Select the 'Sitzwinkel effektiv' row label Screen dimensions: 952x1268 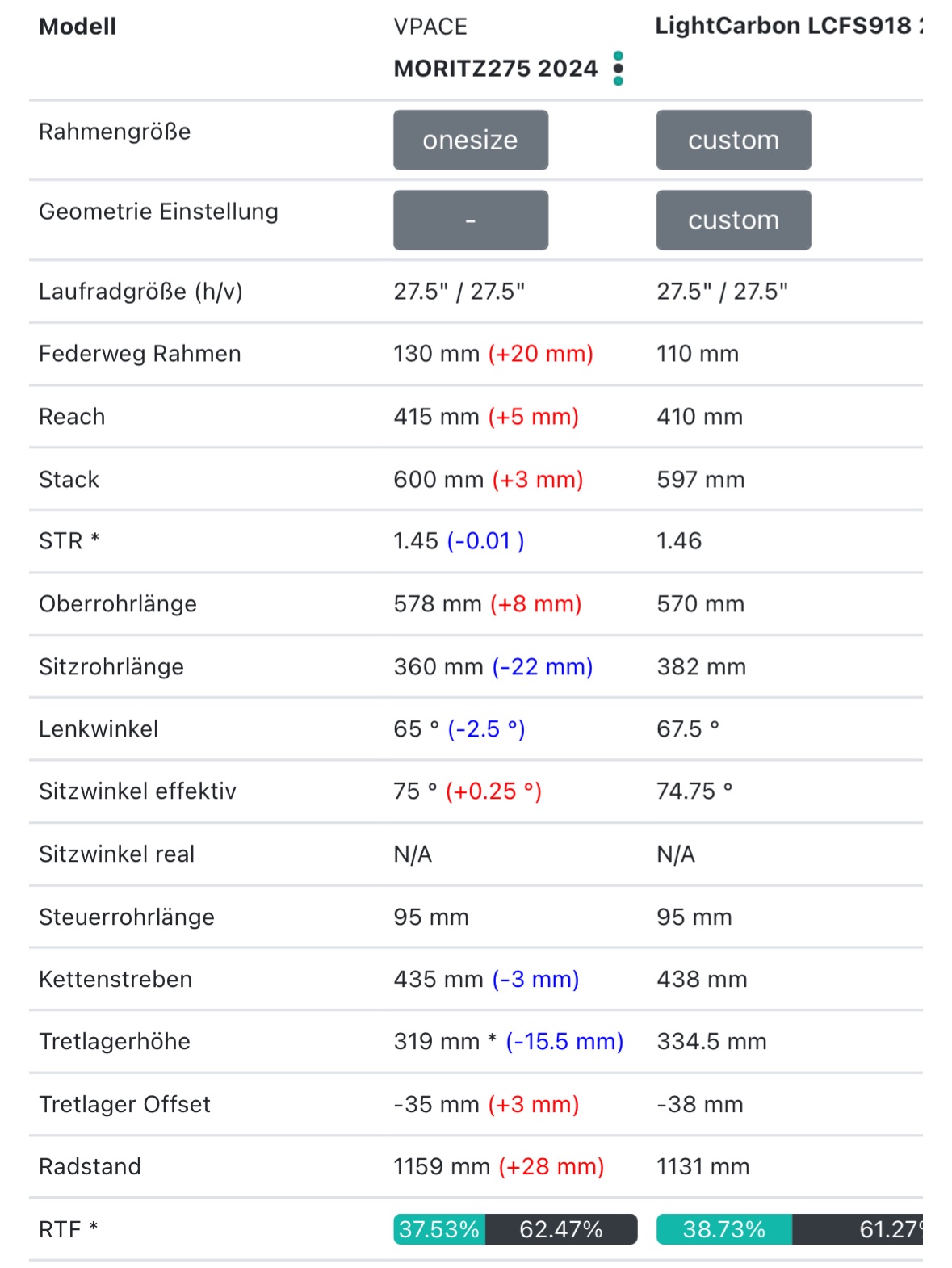click(137, 791)
